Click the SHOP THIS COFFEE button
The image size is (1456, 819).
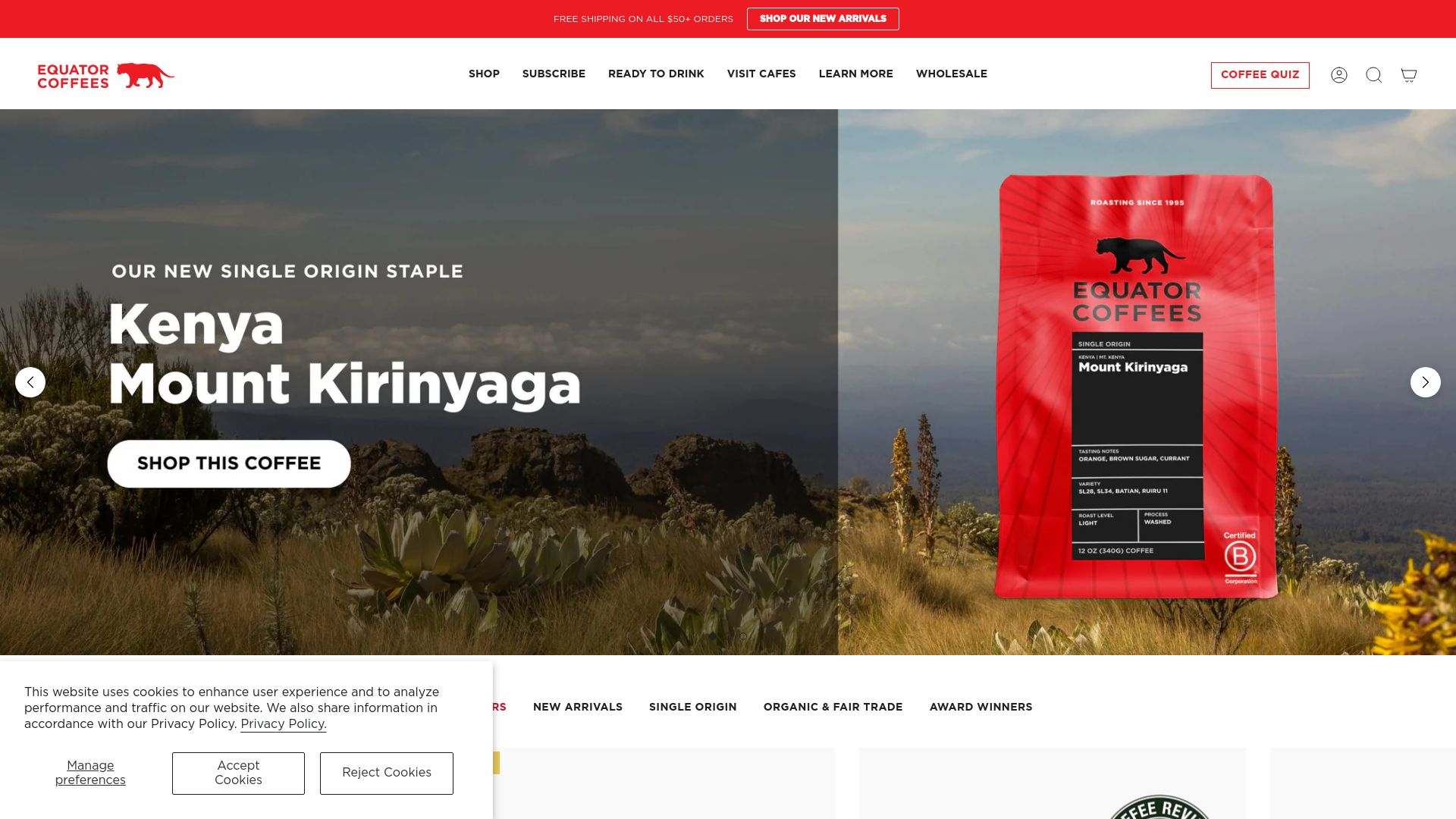(229, 464)
